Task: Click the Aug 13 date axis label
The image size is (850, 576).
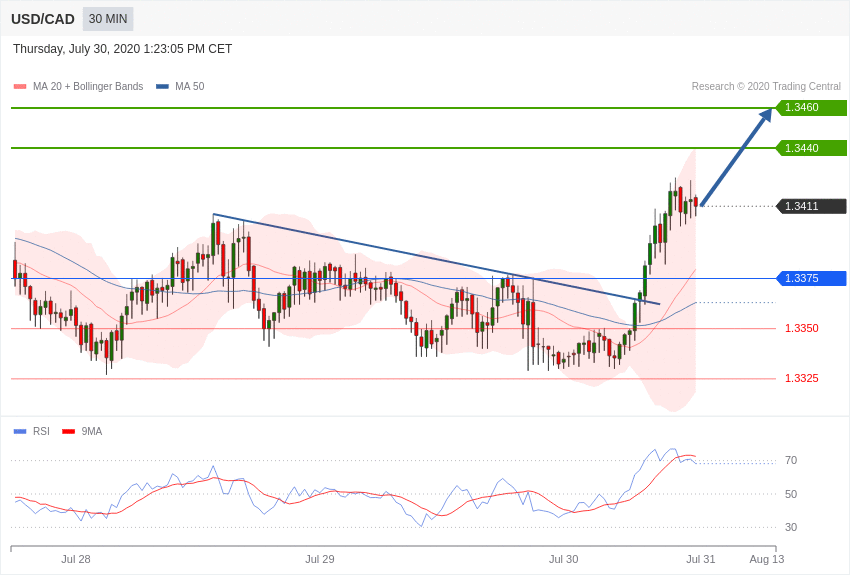Action: tap(767, 559)
